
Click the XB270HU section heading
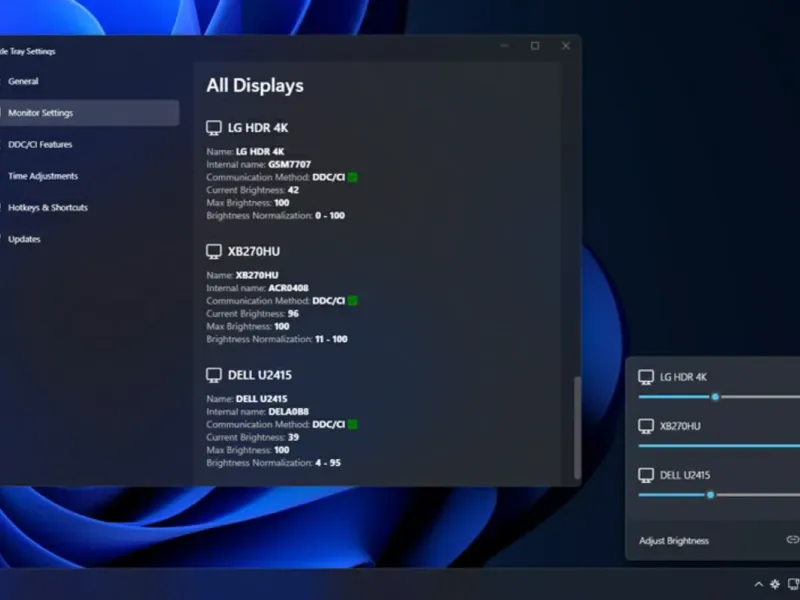(x=254, y=252)
